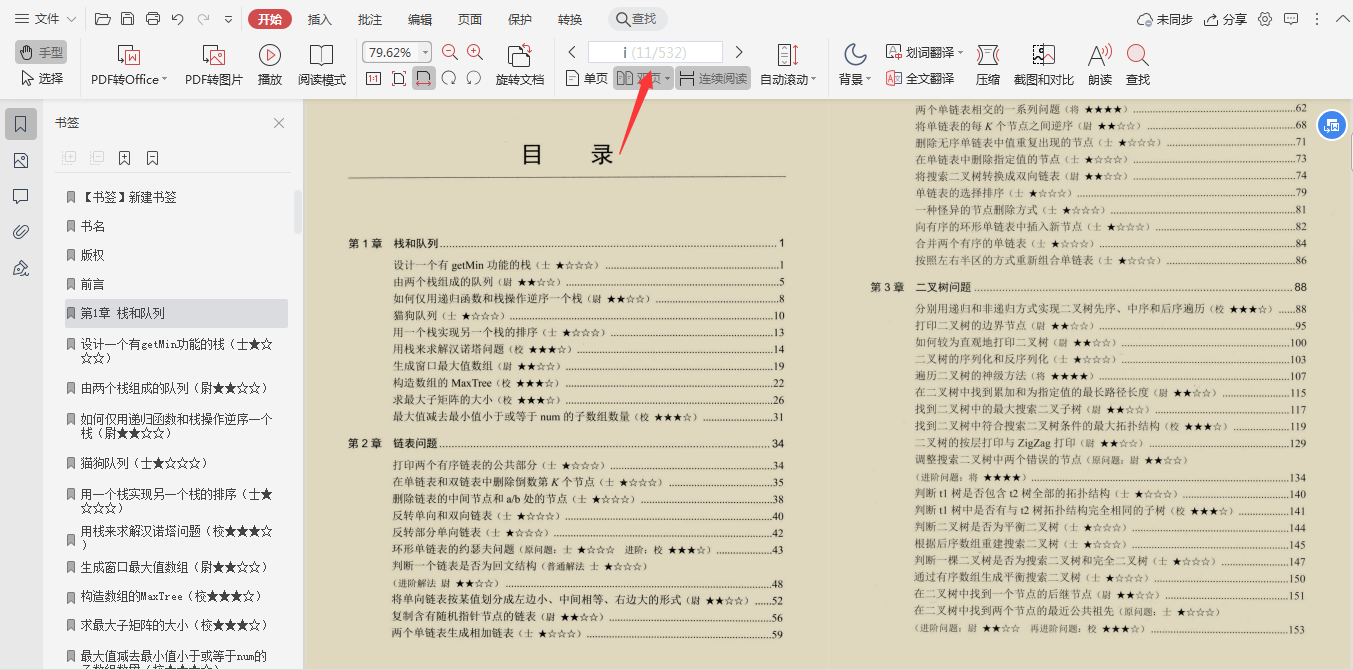Click the page number input field
The height and width of the screenshot is (670, 1353).
click(655, 49)
